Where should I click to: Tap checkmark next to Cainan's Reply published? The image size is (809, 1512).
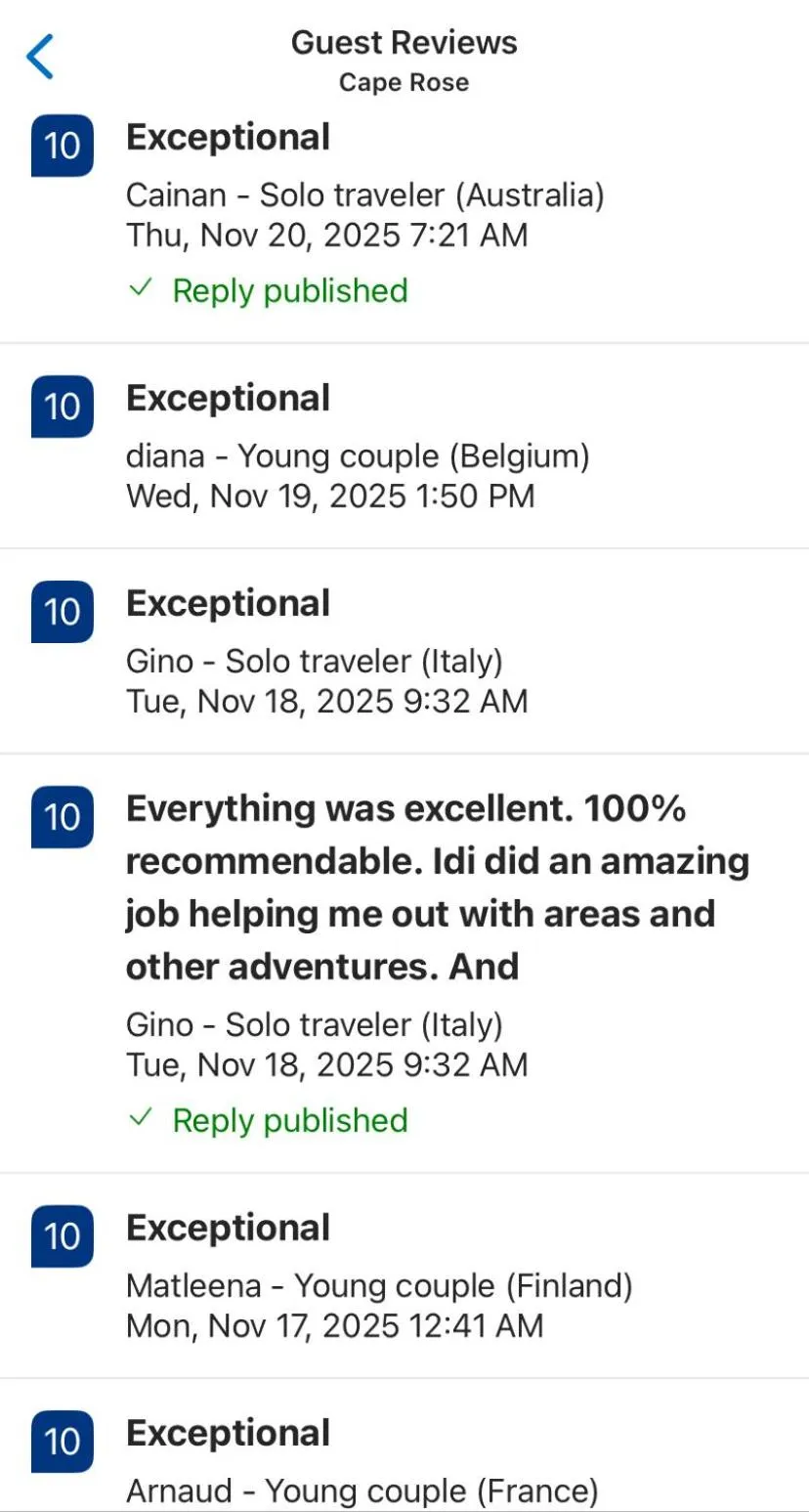[141, 289]
